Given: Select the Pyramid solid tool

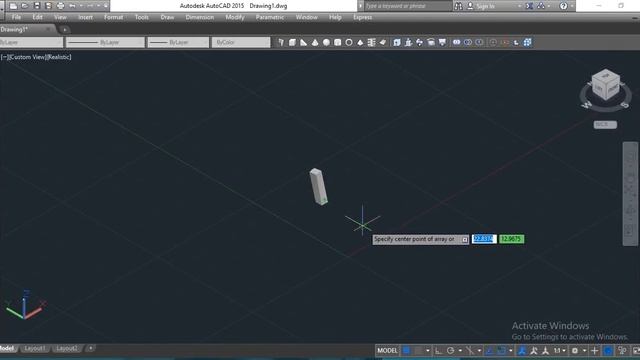Looking at the screenshot, I should tap(360, 42).
